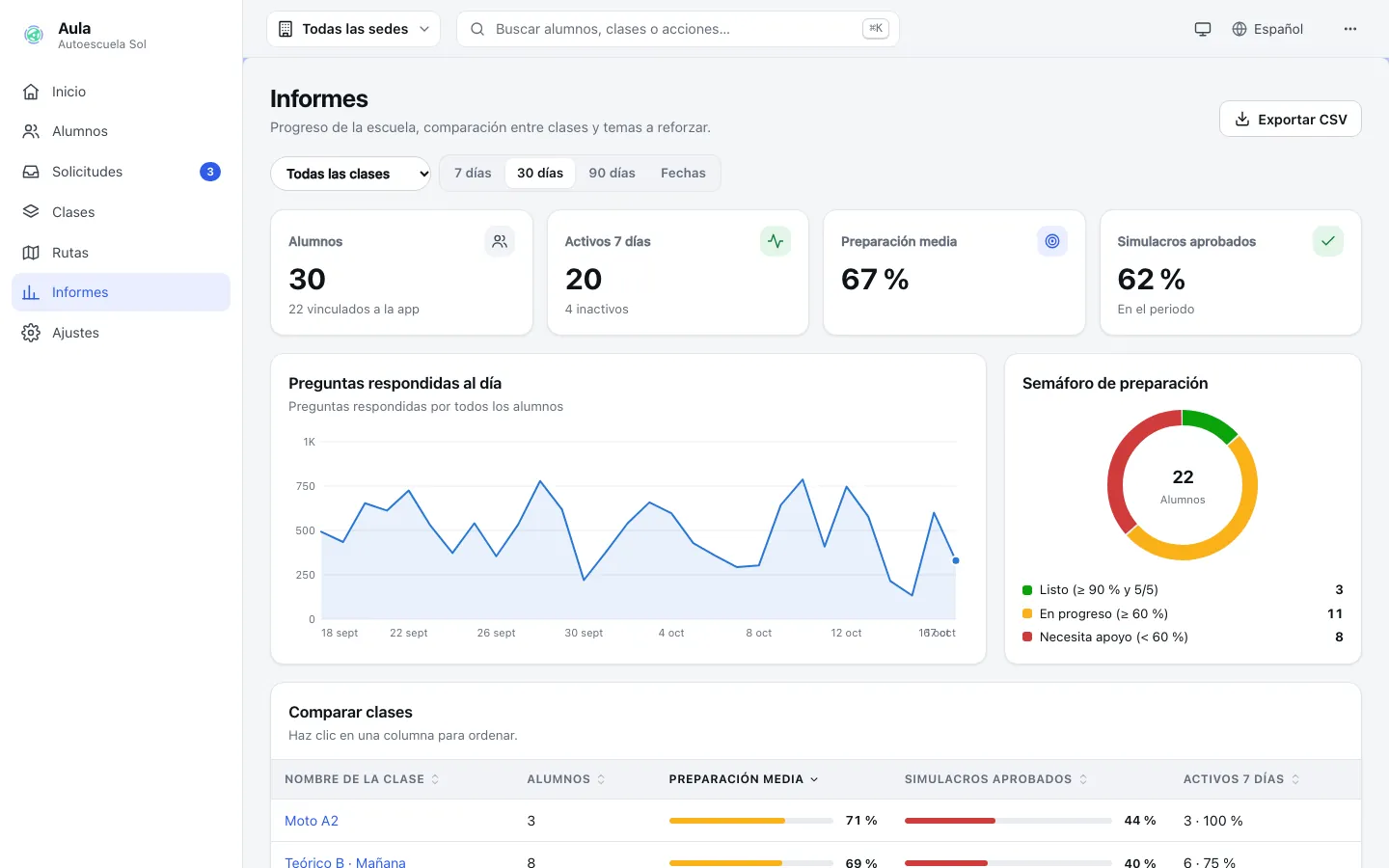The image size is (1389, 868).
Task: Click the Ajustes gear icon
Action: (31, 333)
